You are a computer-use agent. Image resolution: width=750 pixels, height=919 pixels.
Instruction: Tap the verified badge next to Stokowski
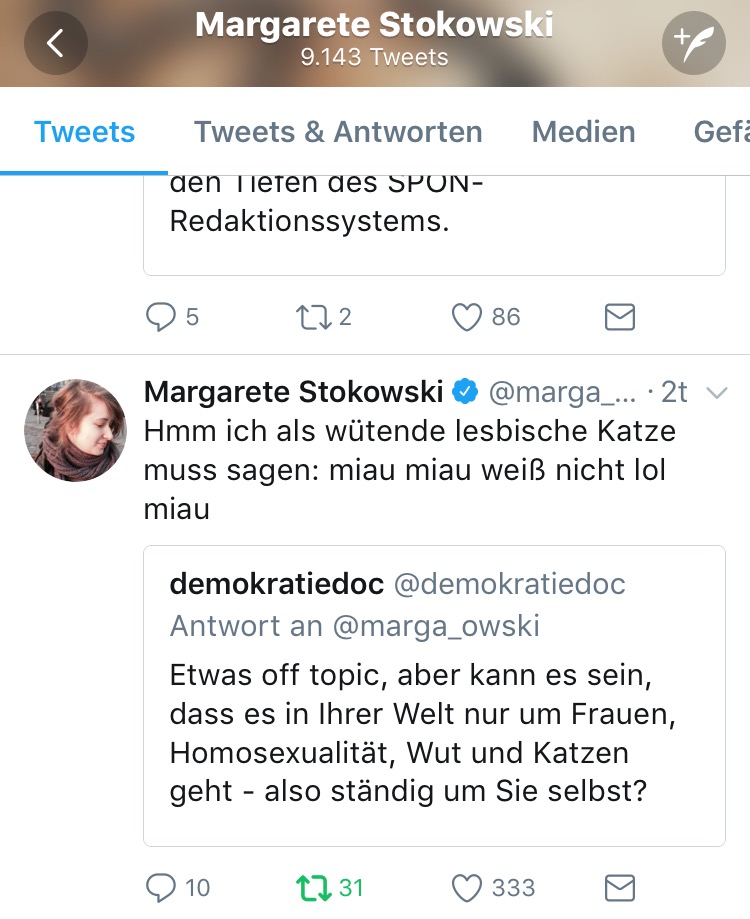pyautogui.click(x=464, y=392)
